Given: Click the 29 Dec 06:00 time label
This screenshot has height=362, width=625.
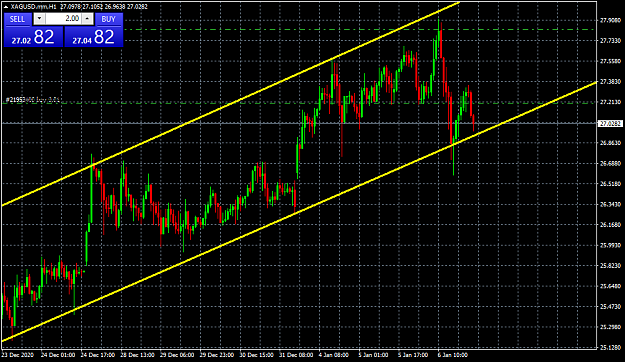Looking at the screenshot, I should coord(177,355).
